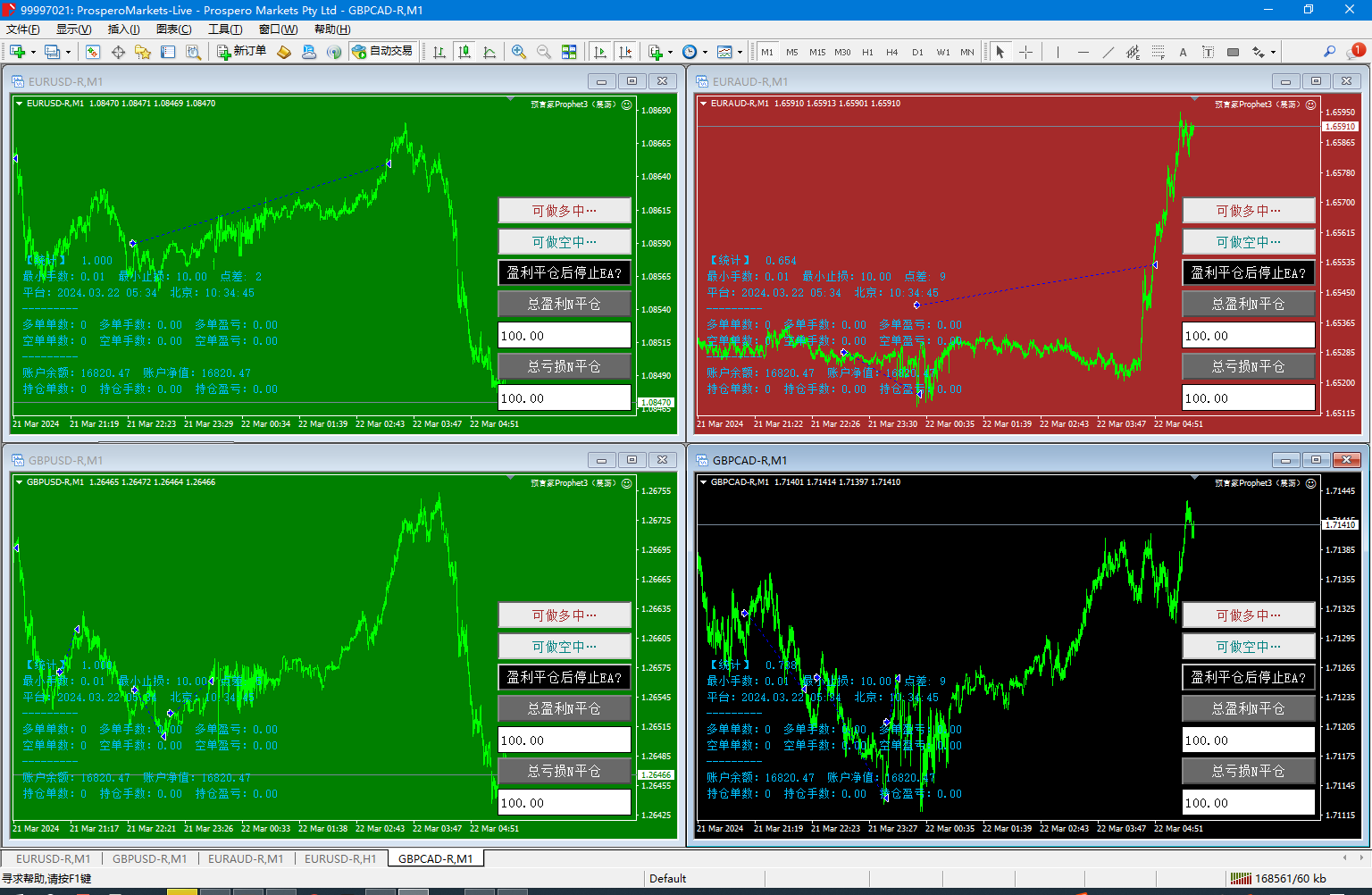Open the templates dropdown arrow
The height and width of the screenshot is (895, 1372).
coord(740,52)
